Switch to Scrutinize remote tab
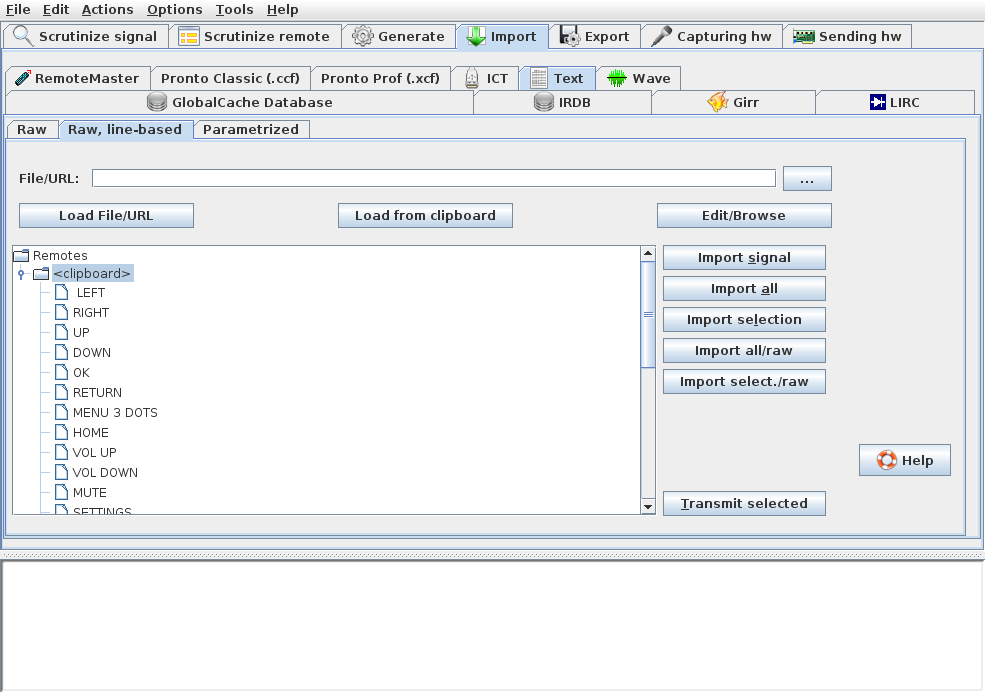Image resolution: width=985 pixels, height=693 pixels. 255,37
